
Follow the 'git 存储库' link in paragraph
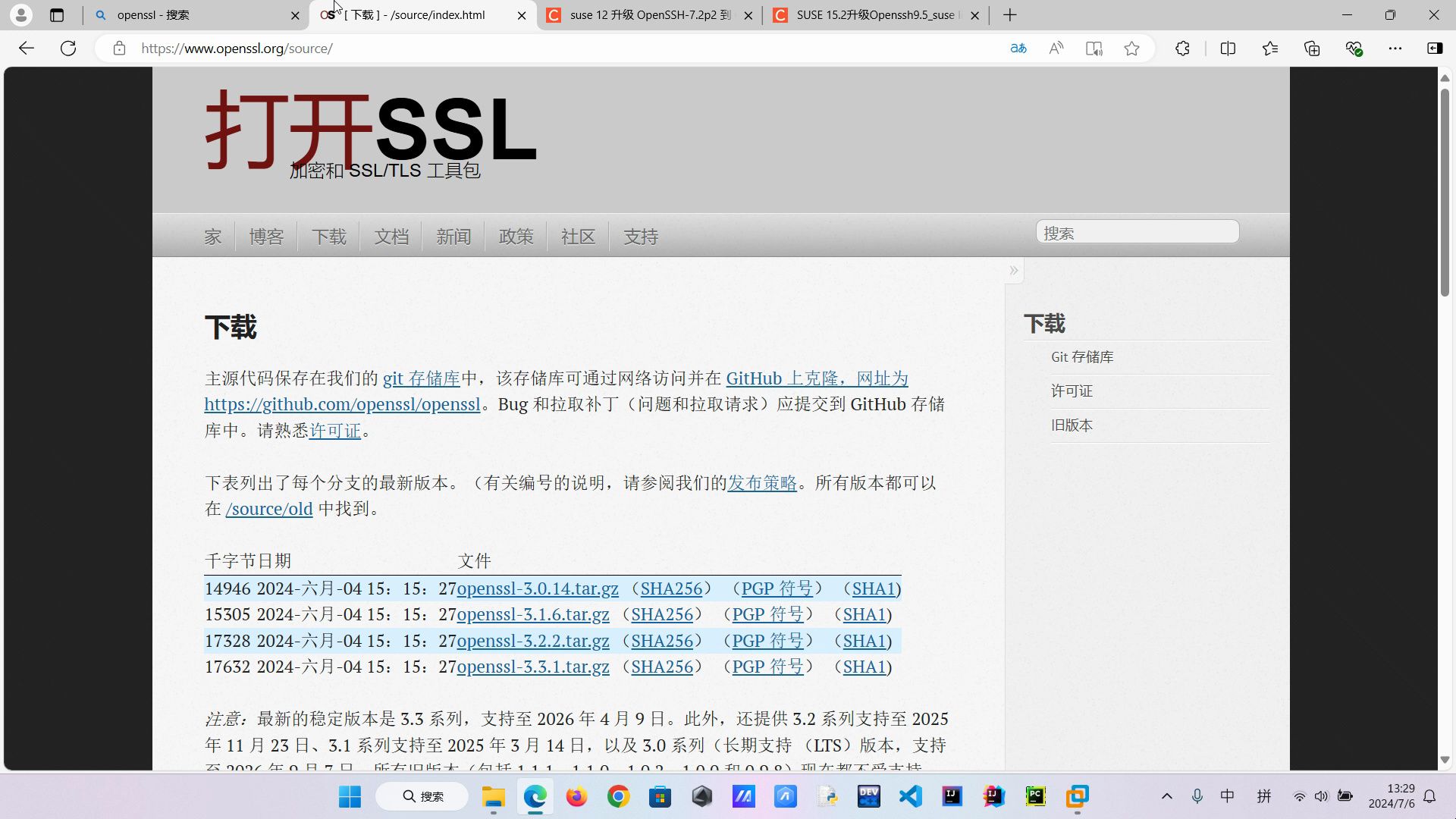point(422,378)
